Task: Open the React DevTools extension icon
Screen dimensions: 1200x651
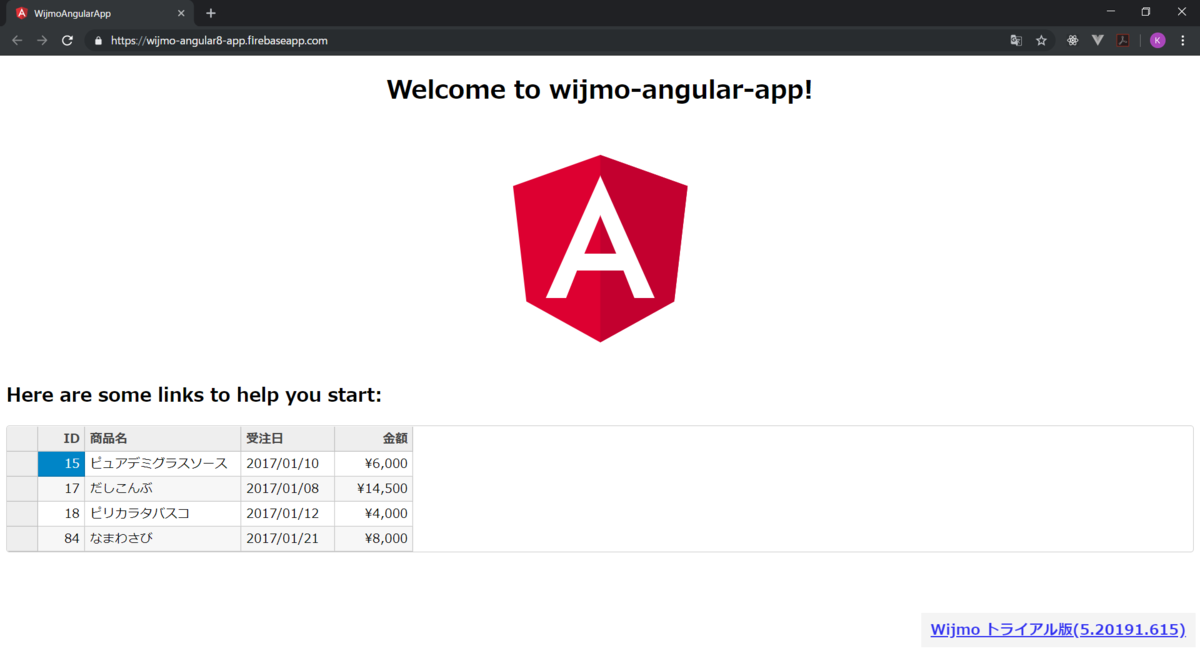Action: point(1072,41)
